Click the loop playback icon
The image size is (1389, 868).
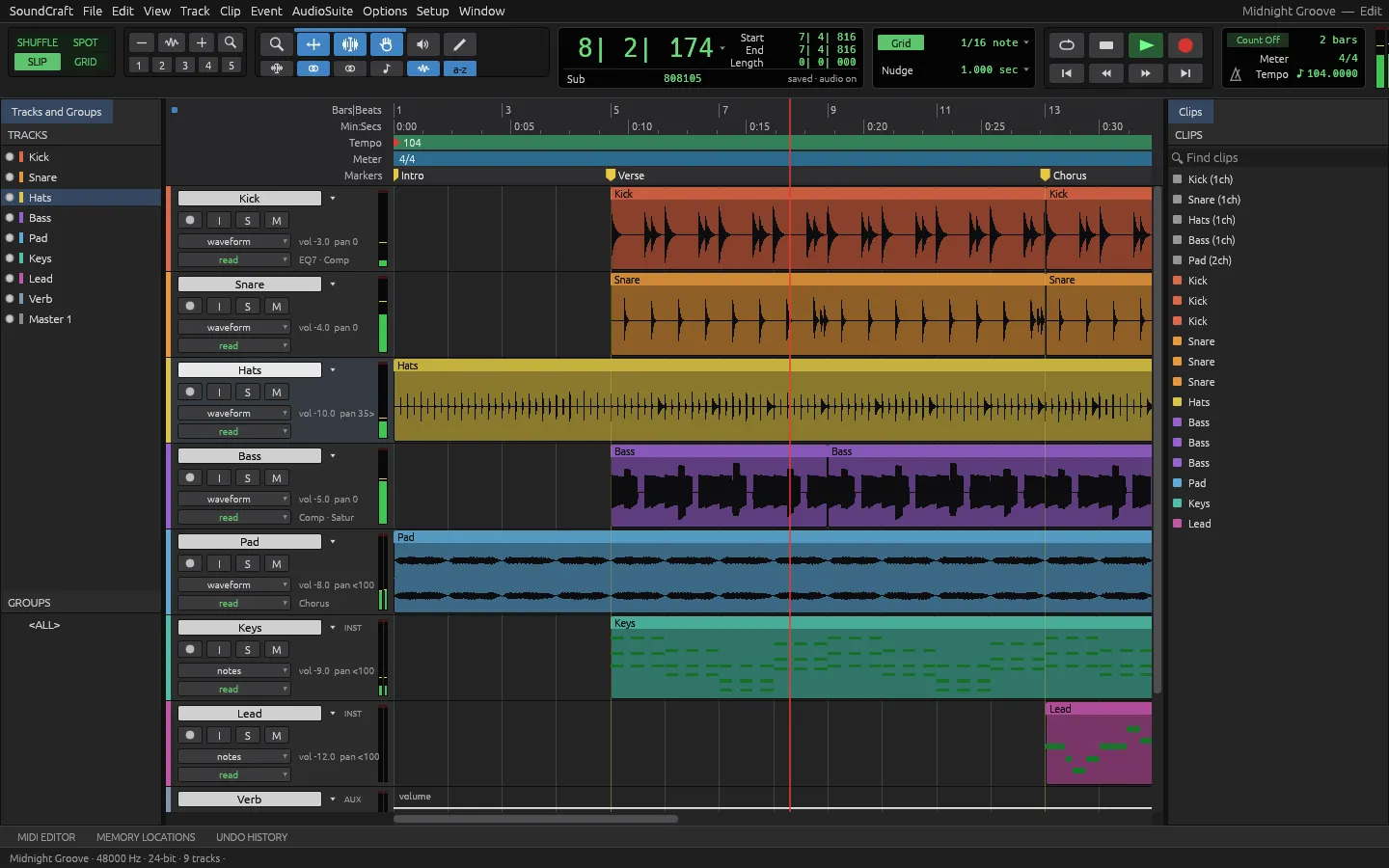(x=1066, y=45)
